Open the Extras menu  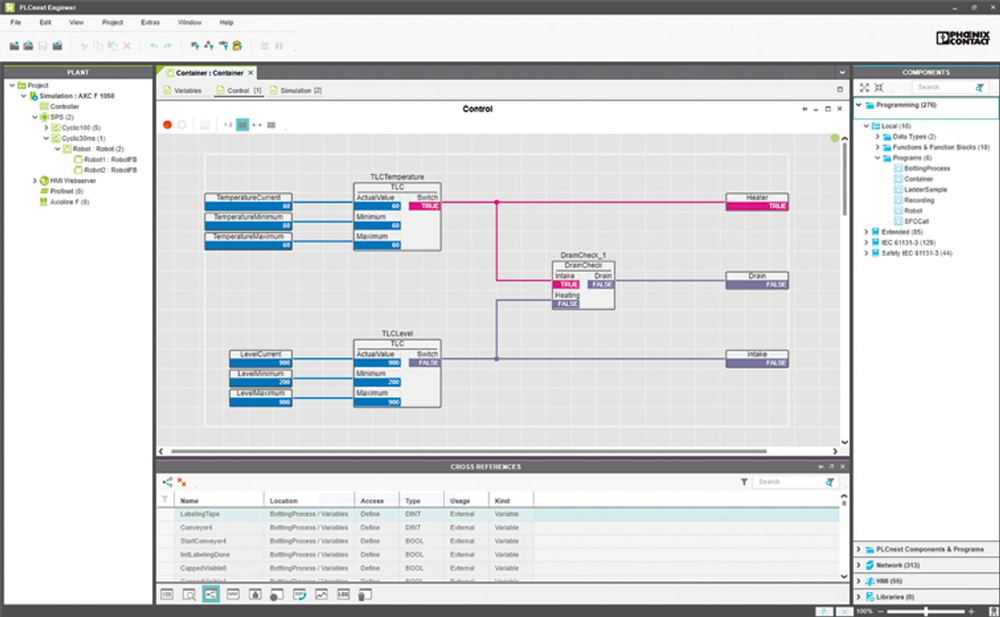(x=150, y=21)
